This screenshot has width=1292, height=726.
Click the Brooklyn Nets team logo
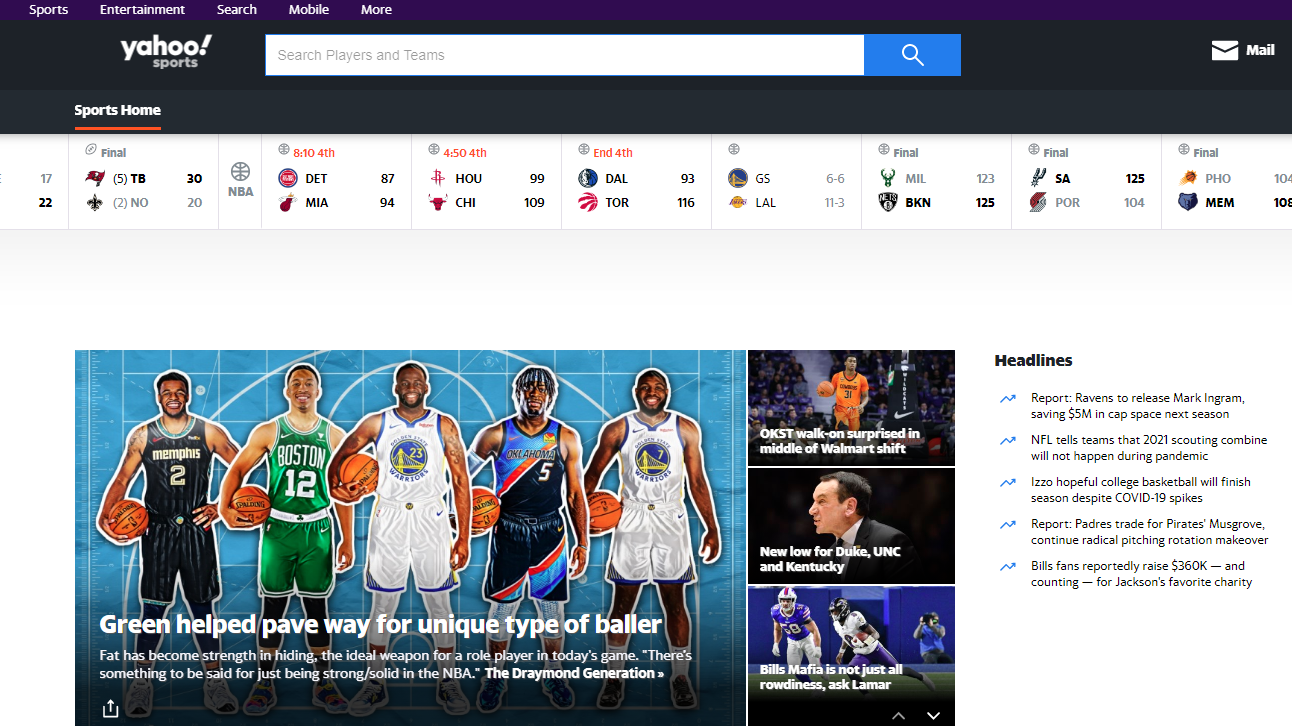(888, 203)
